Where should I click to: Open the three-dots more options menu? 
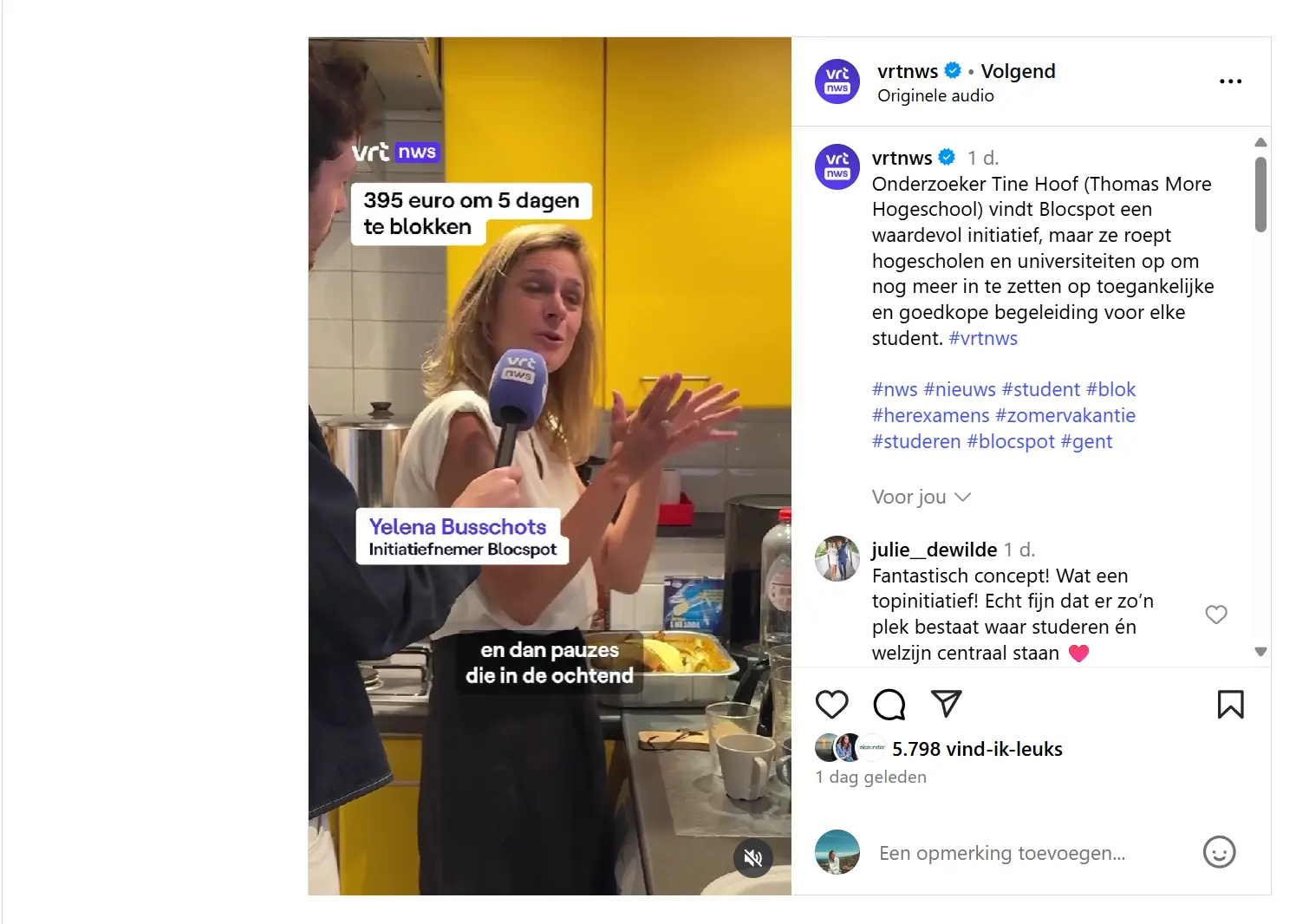click(1230, 81)
